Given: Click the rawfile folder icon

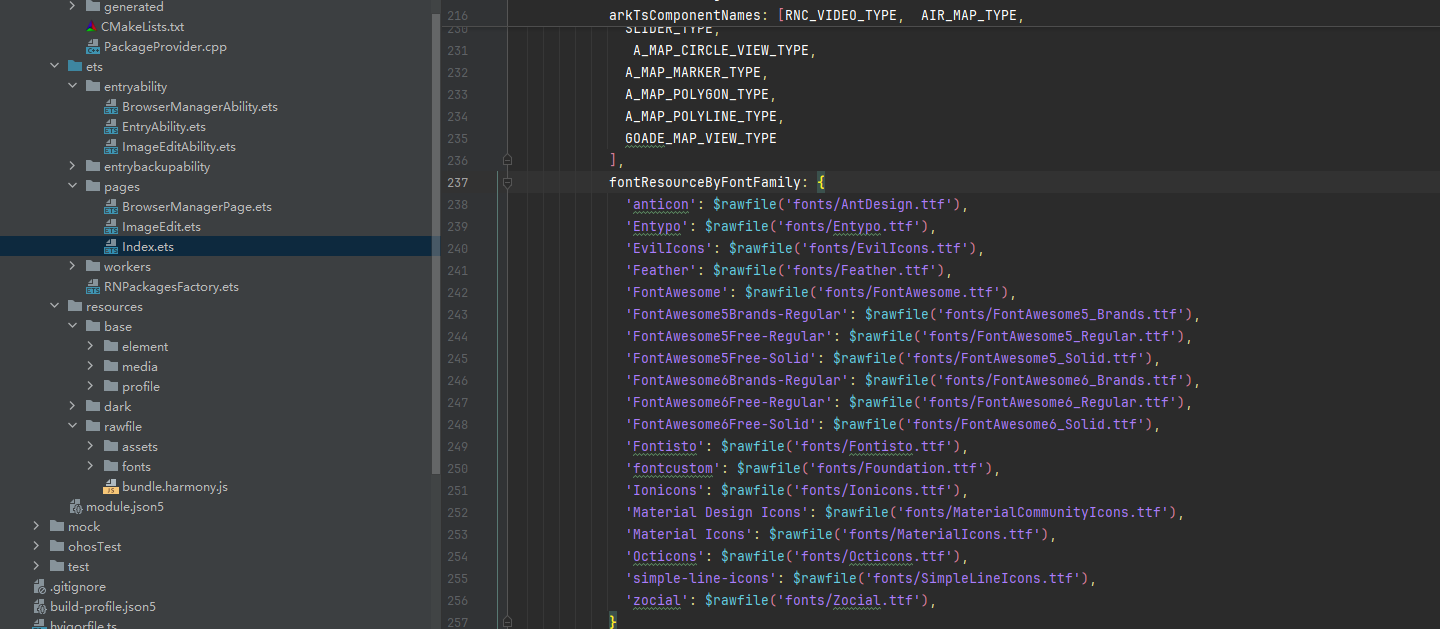Looking at the screenshot, I should 93,427.
